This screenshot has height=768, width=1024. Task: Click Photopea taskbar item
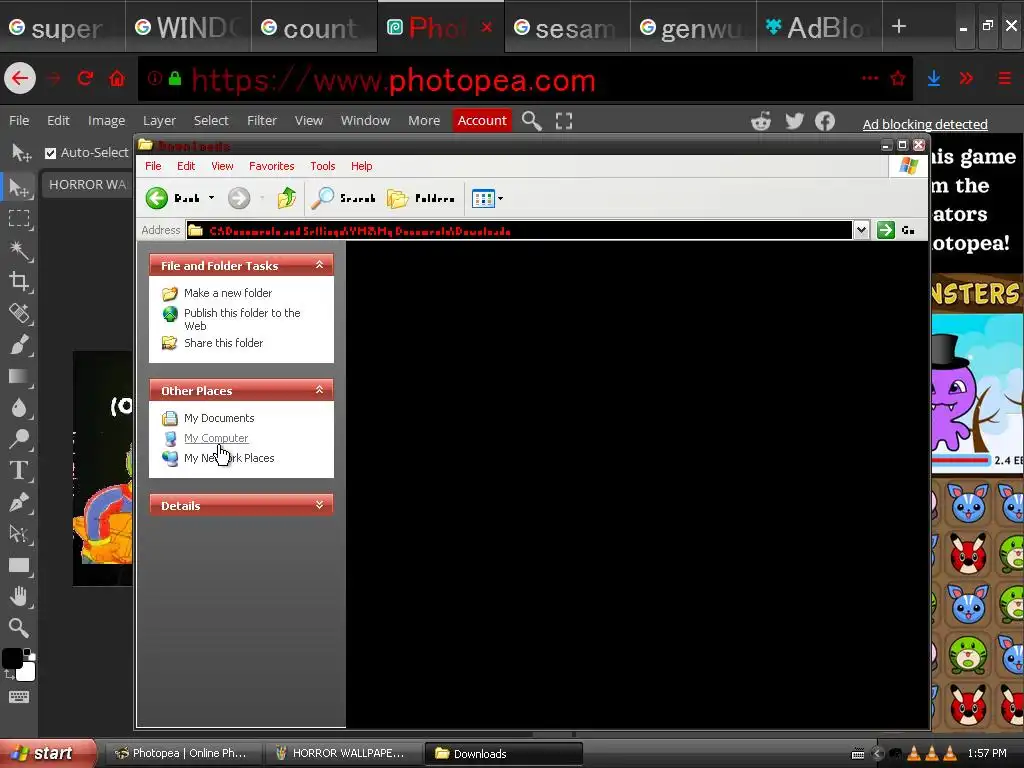click(182, 753)
